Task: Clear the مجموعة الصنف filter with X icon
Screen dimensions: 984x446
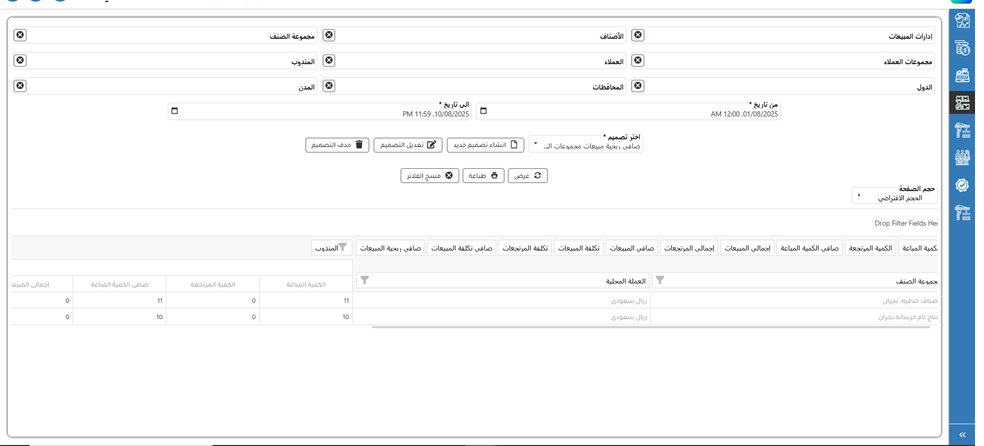Action: pos(20,36)
